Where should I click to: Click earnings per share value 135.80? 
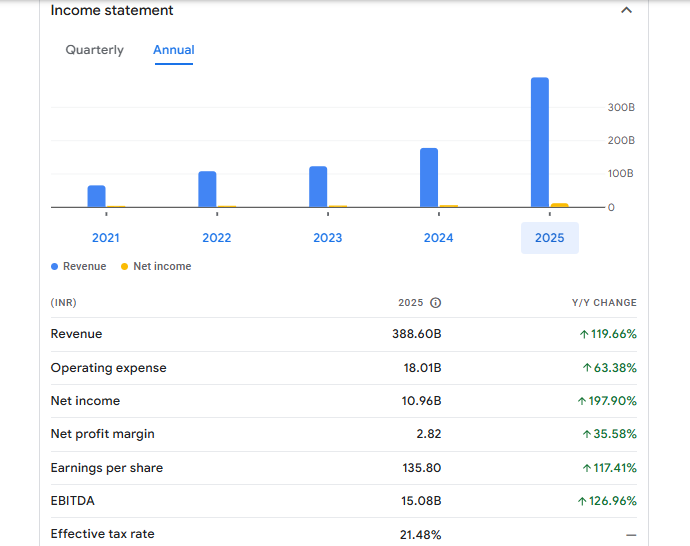point(422,468)
